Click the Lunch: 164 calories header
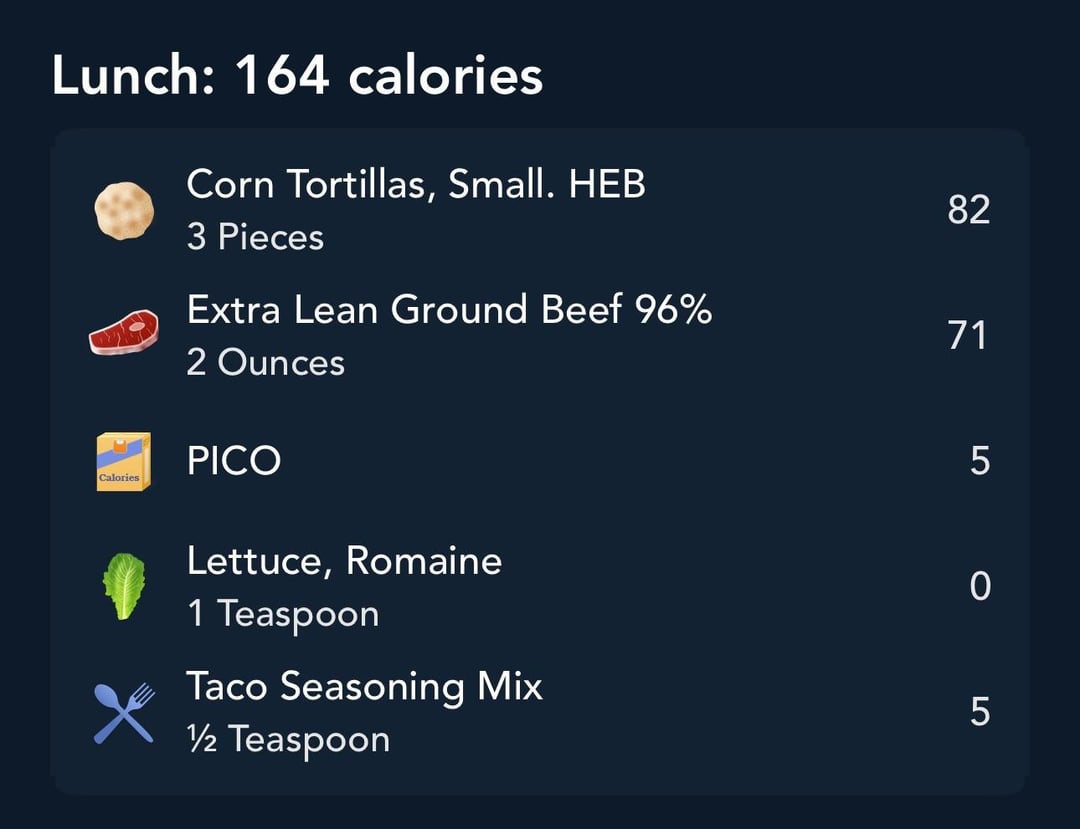This screenshot has width=1080, height=829. point(298,75)
